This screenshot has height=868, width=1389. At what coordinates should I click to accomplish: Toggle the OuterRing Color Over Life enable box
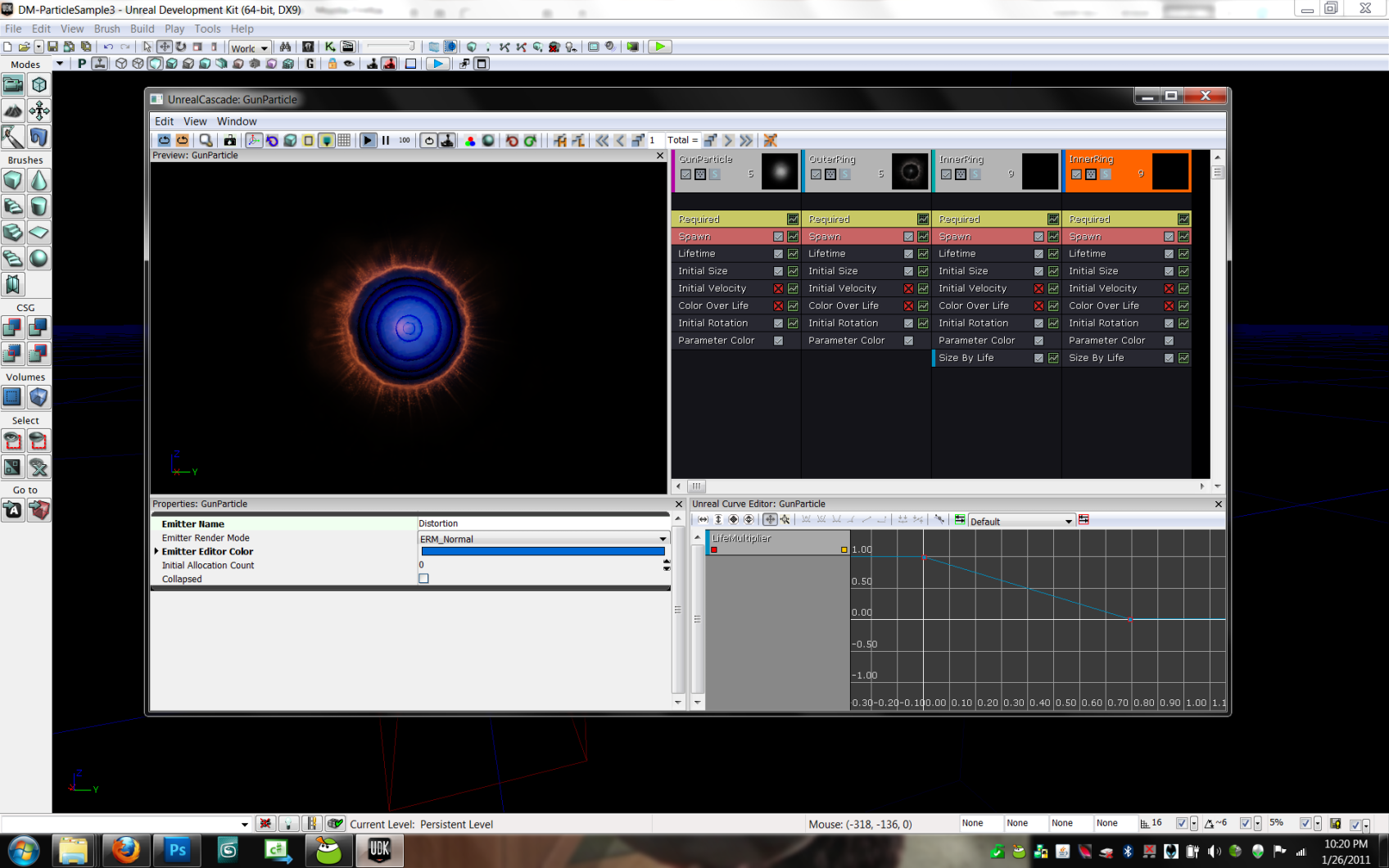908,305
